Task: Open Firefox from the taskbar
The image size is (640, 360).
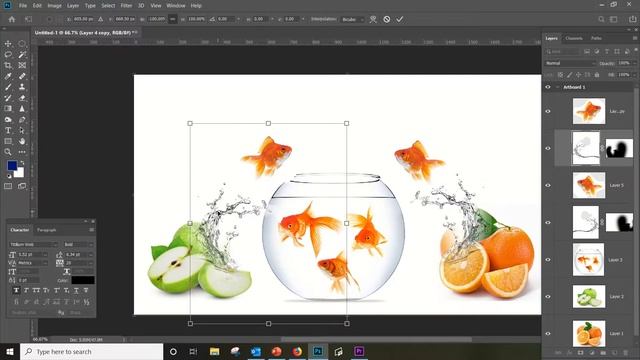Action: 297,351
